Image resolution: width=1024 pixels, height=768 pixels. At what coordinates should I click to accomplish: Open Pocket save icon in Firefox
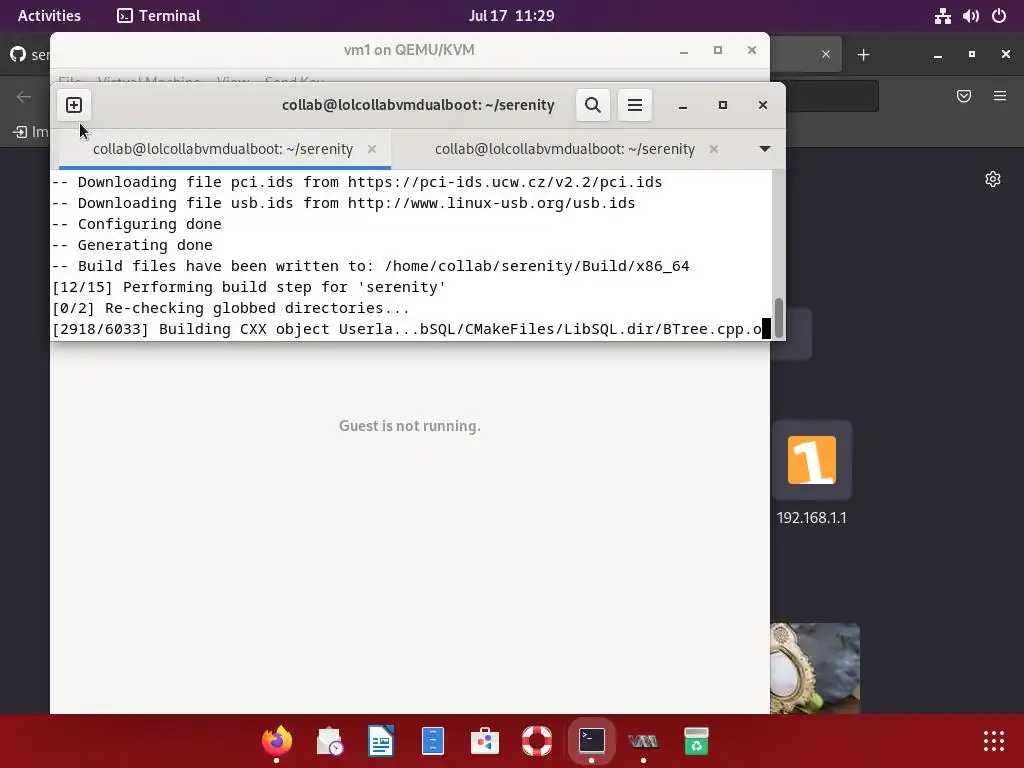964,96
